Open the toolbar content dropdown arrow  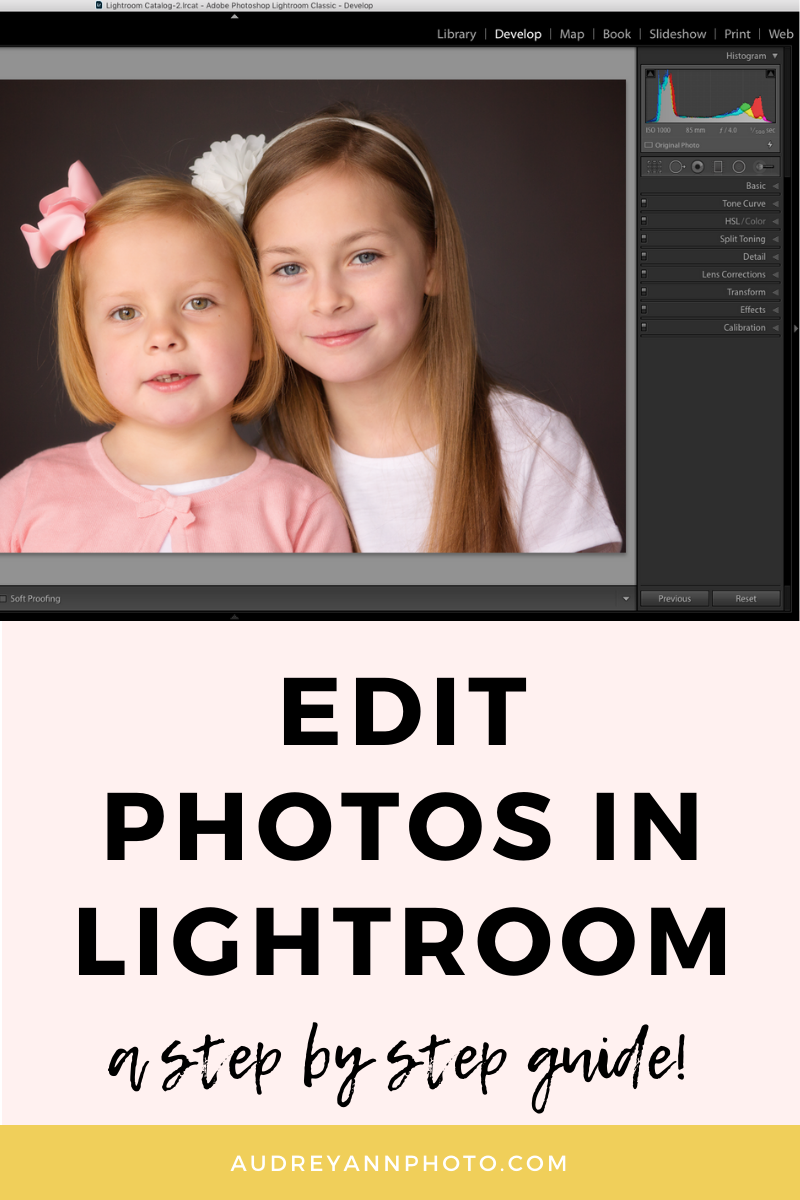pos(627,599)
